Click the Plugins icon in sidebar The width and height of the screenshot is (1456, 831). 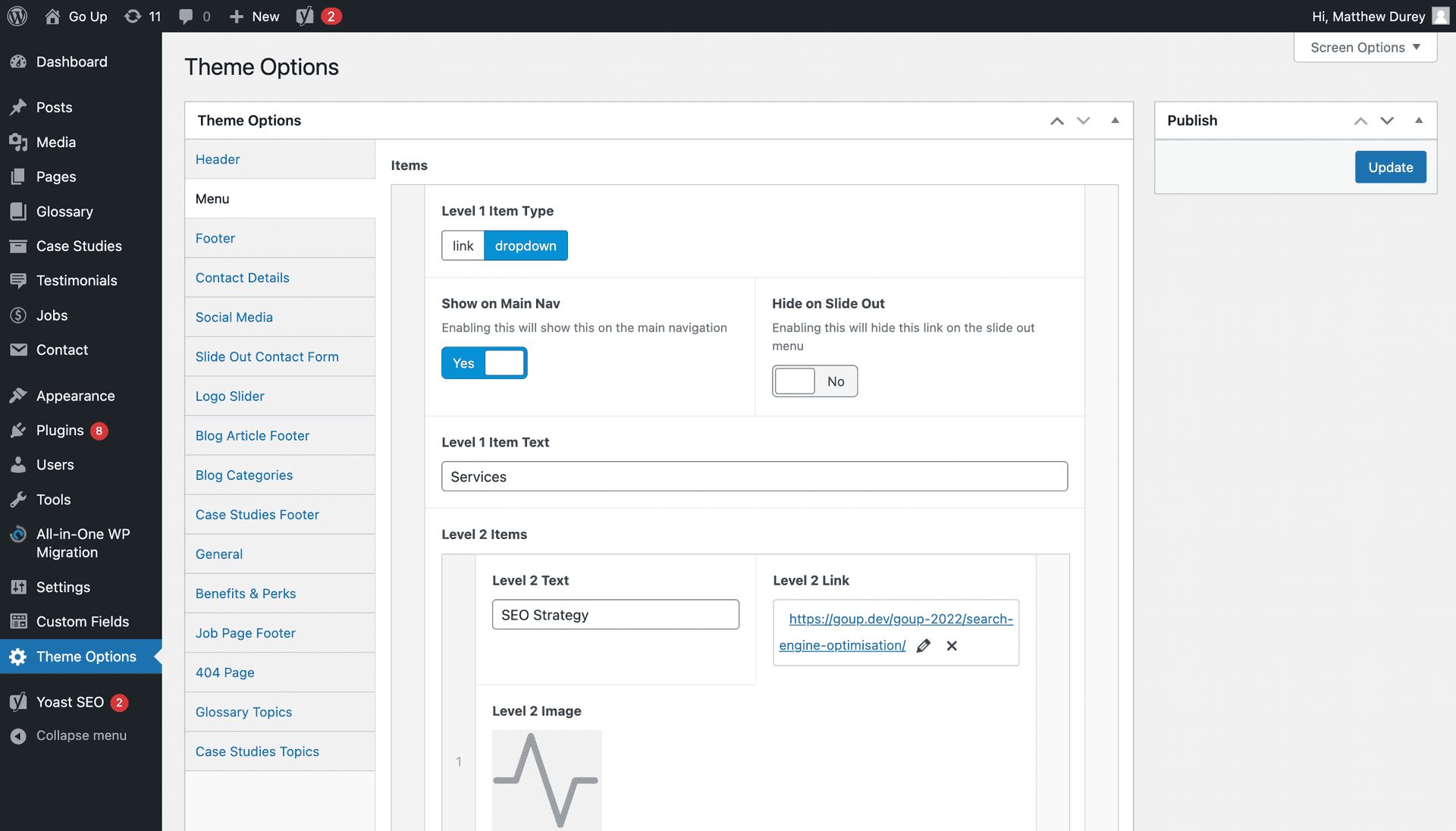click(20, 430)
